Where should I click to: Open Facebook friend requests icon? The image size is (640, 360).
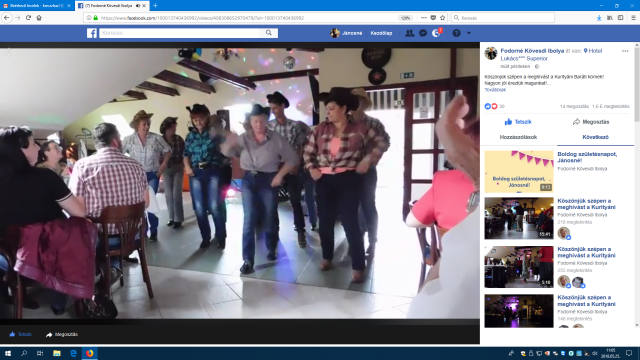409,33
